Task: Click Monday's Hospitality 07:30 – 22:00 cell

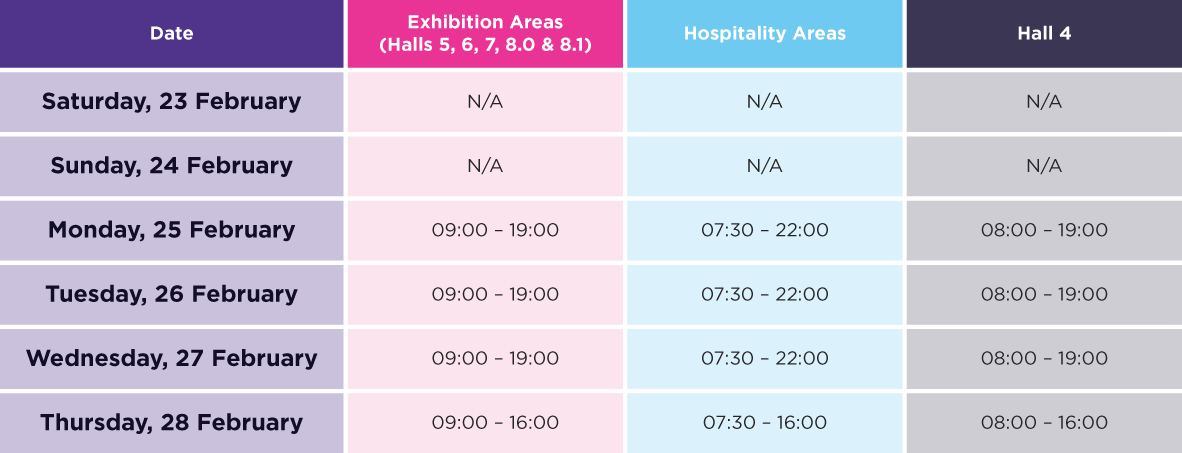Action: coord(764,230)
